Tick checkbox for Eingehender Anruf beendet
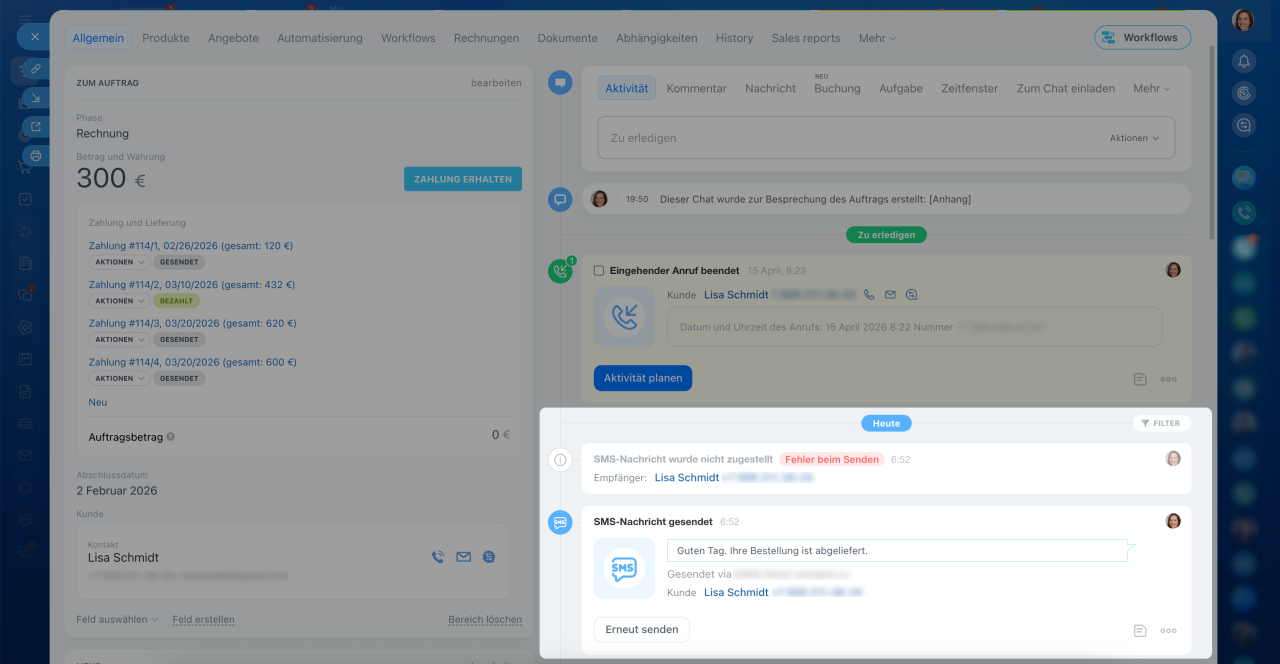This screenshot has height=664, width=1280. click(x=599, y=270)
